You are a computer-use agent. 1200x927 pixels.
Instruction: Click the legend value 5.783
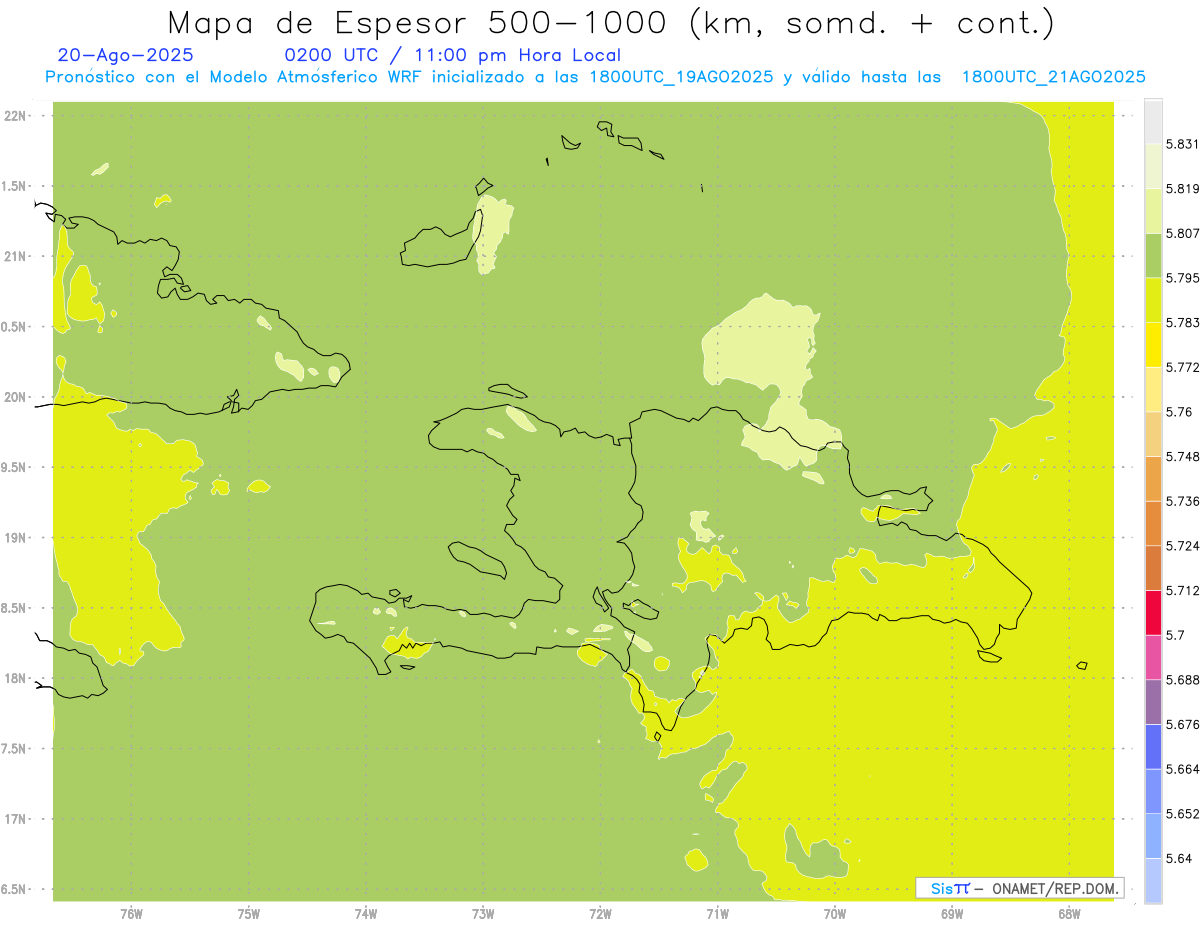point(1182,323)
